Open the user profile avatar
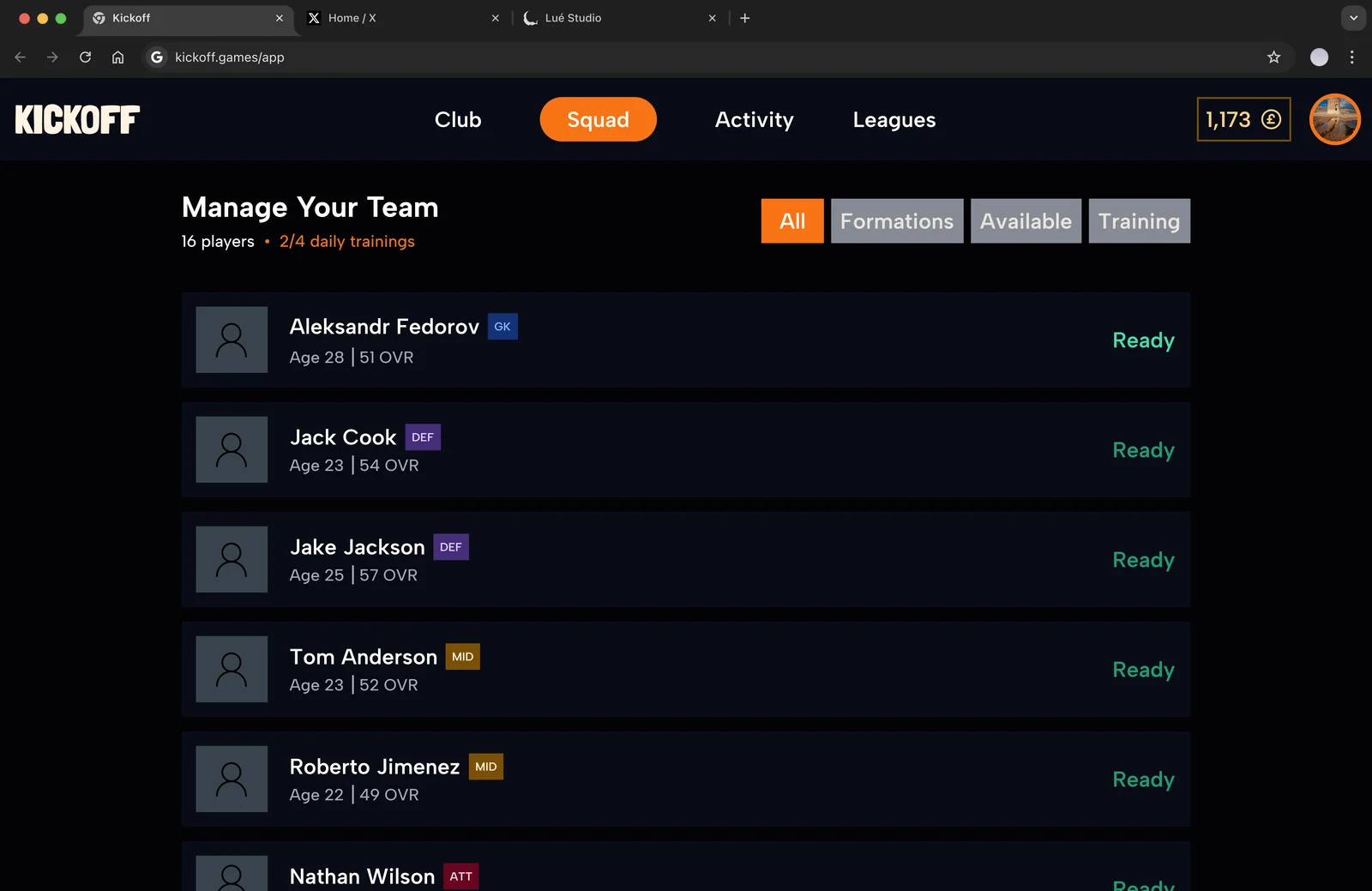The height and width of the screenshot is (891, 1372). coord(1334,119)
